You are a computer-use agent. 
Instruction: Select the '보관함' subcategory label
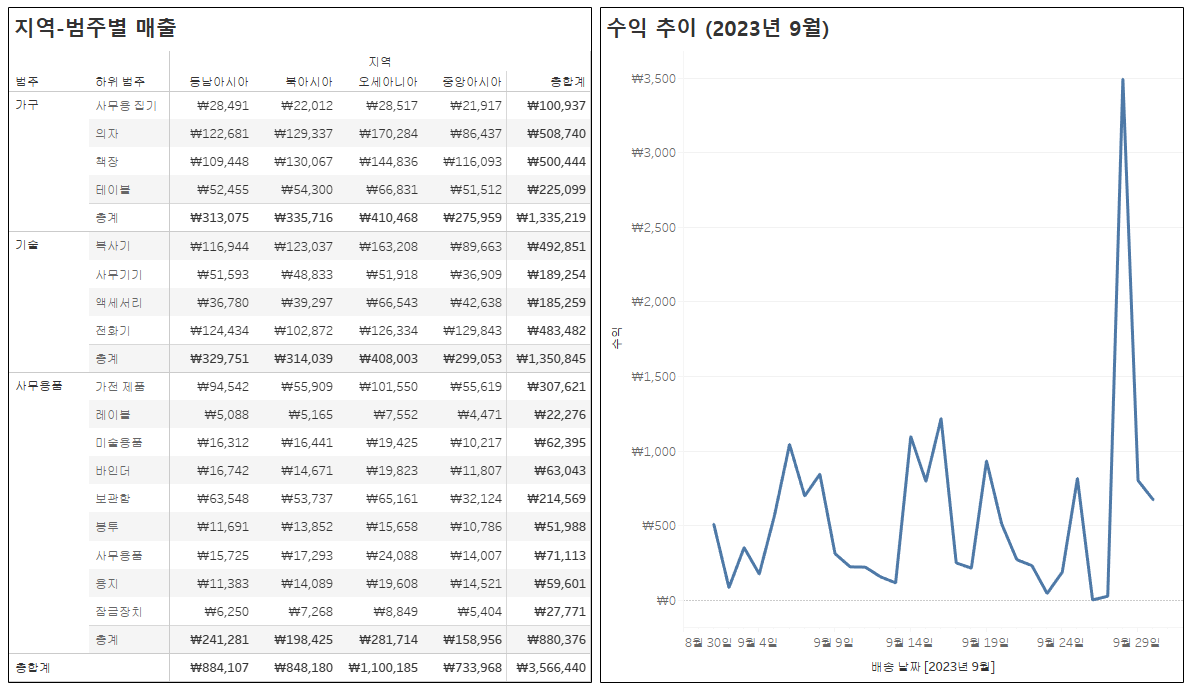pos(113,498)
